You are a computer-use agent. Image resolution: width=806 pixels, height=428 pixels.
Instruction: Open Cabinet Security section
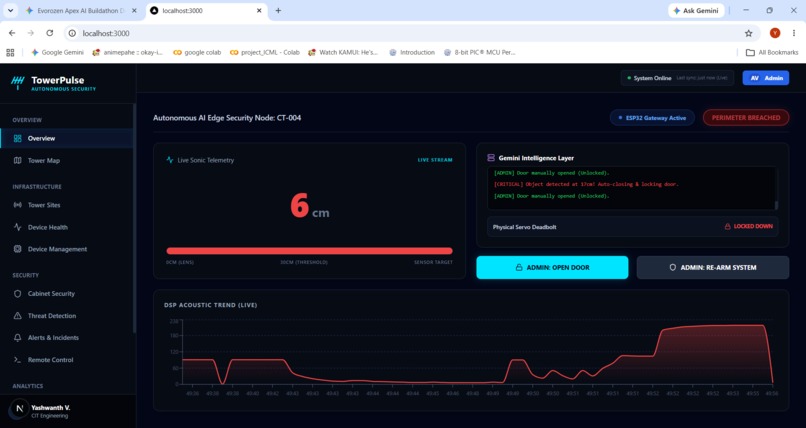(67, 293)
